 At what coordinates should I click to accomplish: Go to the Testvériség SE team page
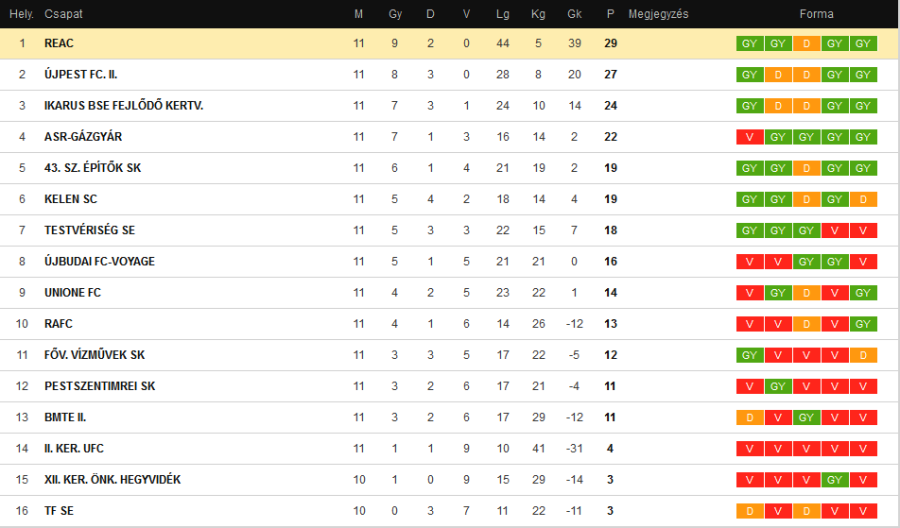pyautogui.click(x=89, y=230)
